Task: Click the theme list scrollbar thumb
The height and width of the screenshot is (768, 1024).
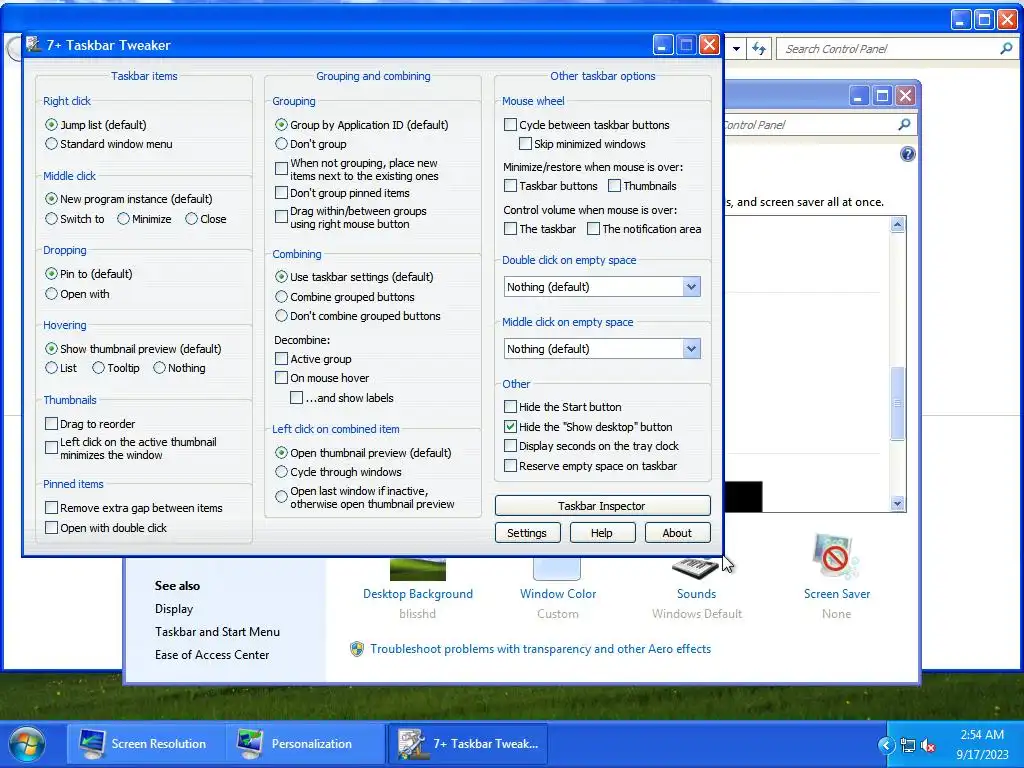Action: [898, 403]
